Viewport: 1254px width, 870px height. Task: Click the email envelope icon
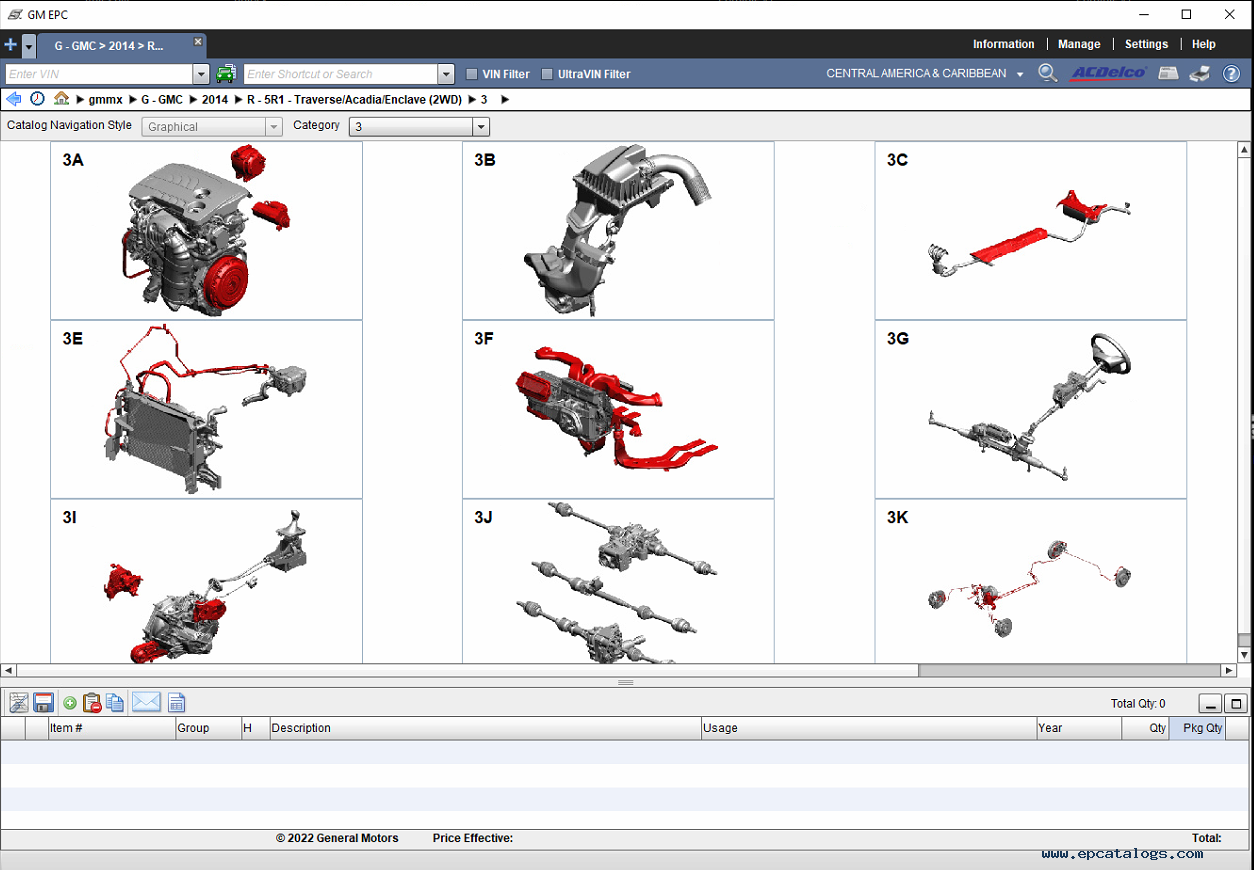(146, 702)
